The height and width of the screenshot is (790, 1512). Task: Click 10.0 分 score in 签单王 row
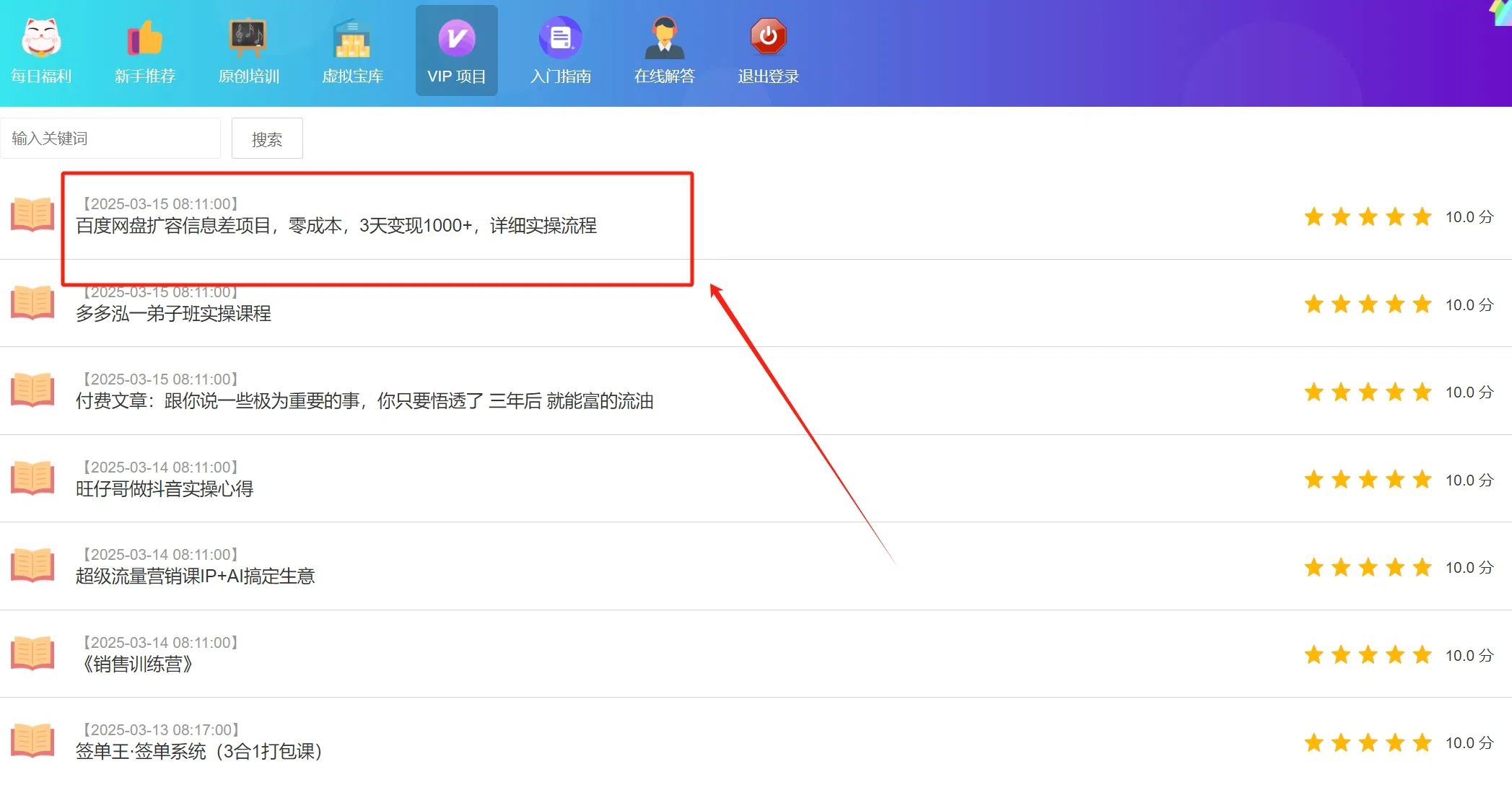[x=1469, y=743]
